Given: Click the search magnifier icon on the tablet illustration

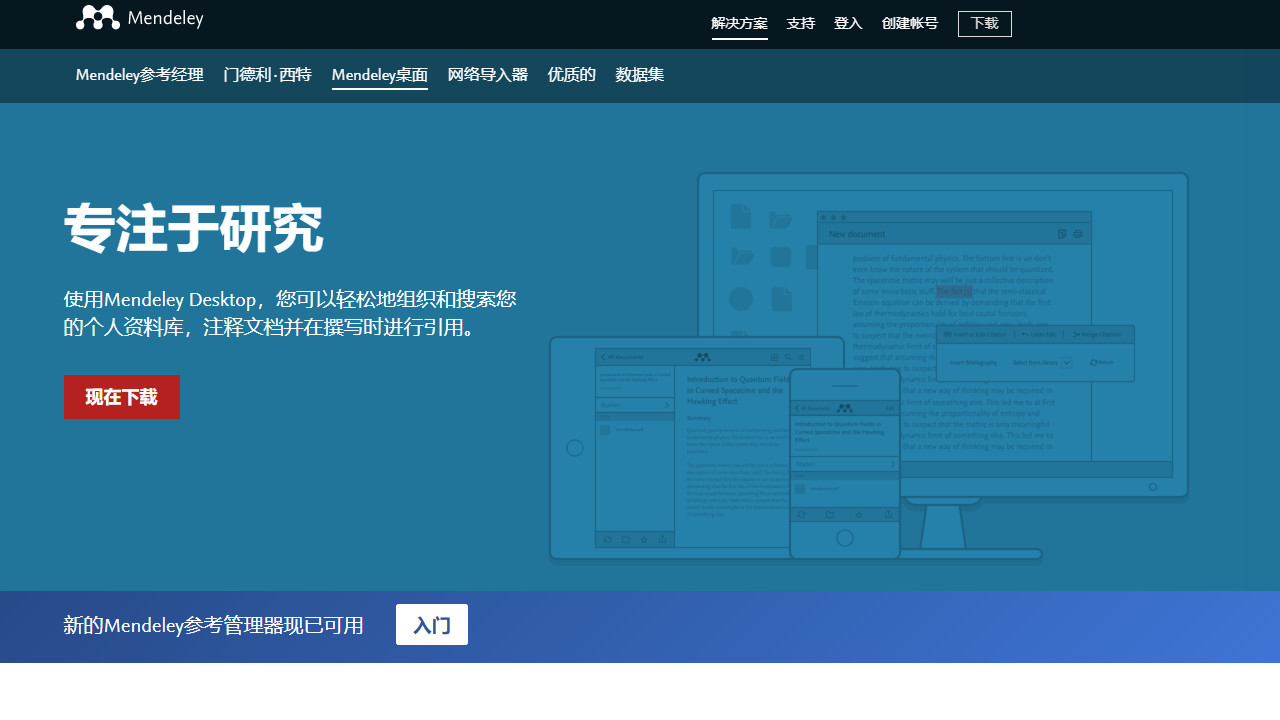Looking at the screenshot, I should 788,357.
